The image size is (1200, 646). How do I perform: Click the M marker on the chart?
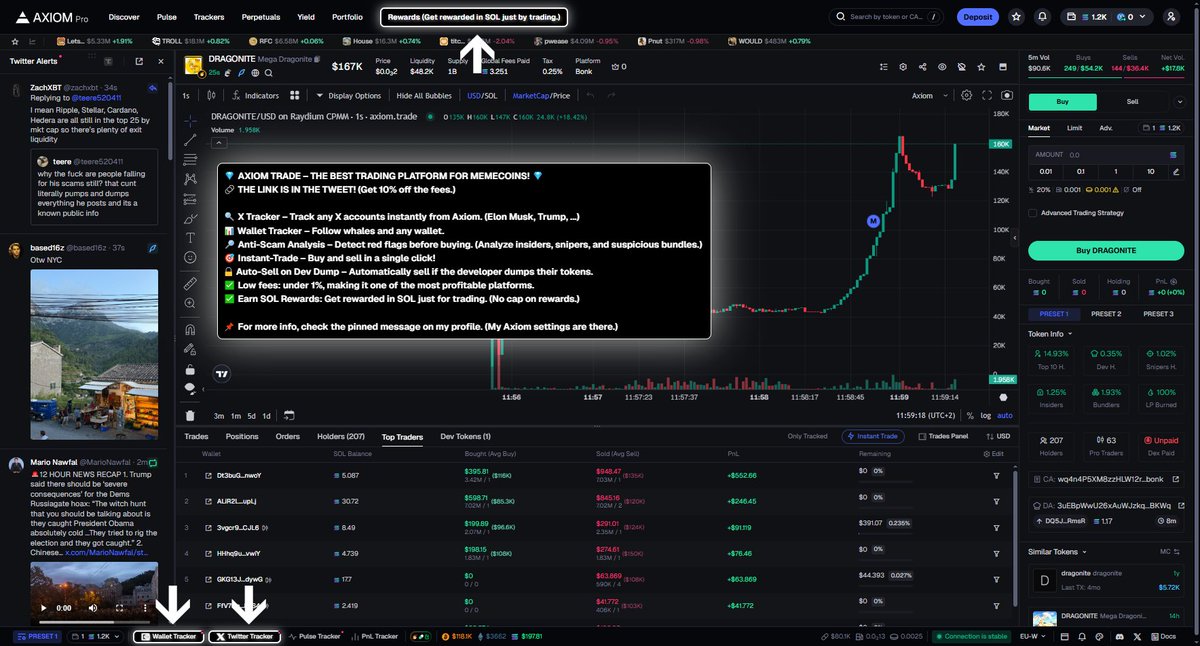tap(873, 220)
